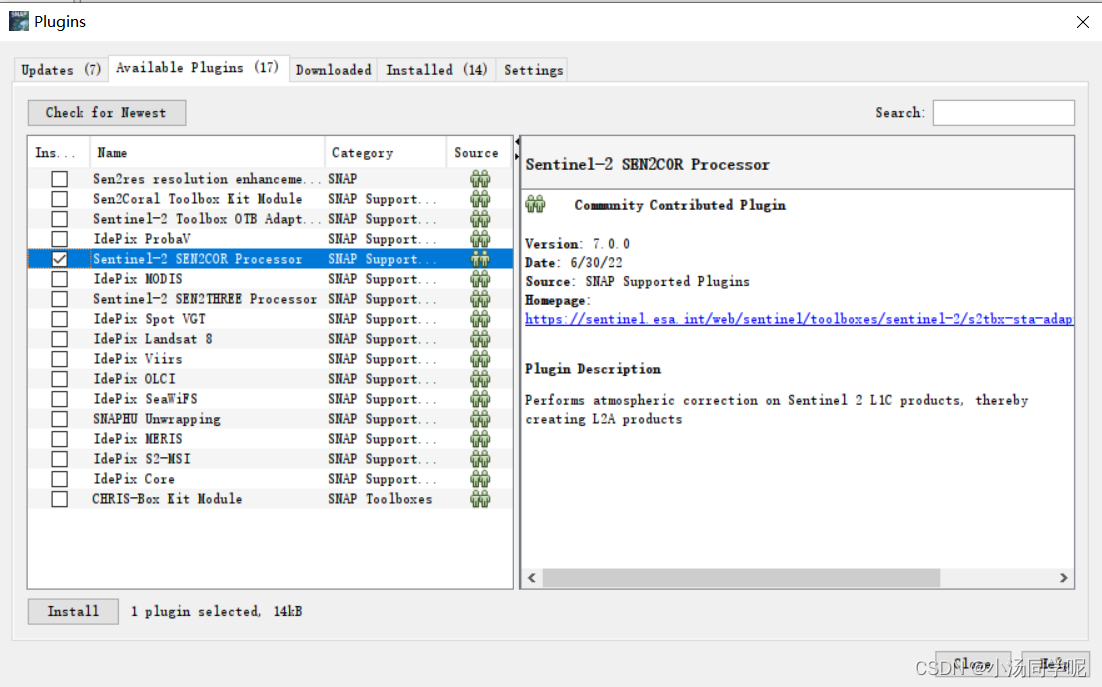Click the Plugins window title bar icon
The height and width of the screenshot is (687, 1102).
click(x=17, y=20)
